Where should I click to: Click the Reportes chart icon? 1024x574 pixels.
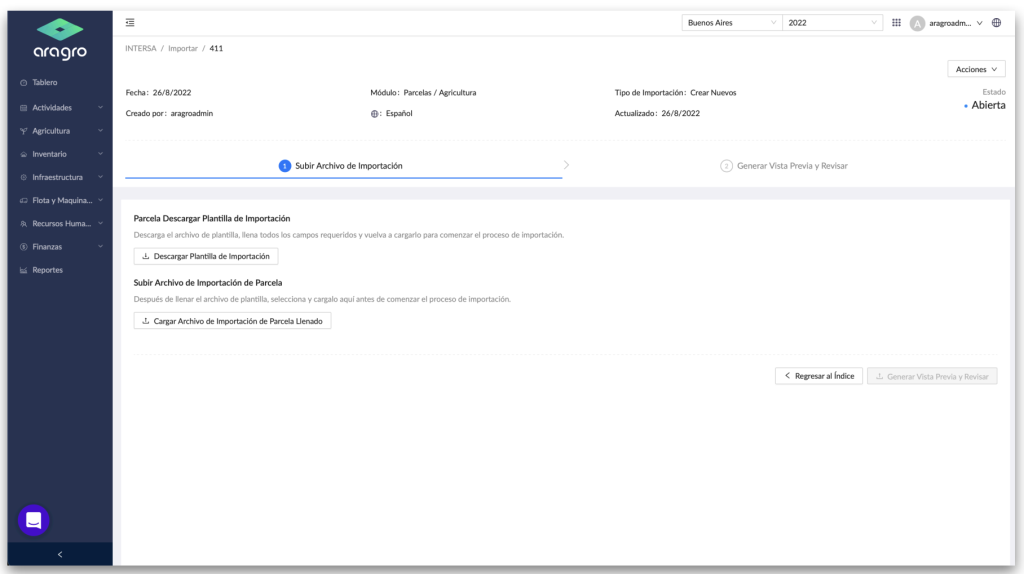pyautogui.click(x=24, y=270)
